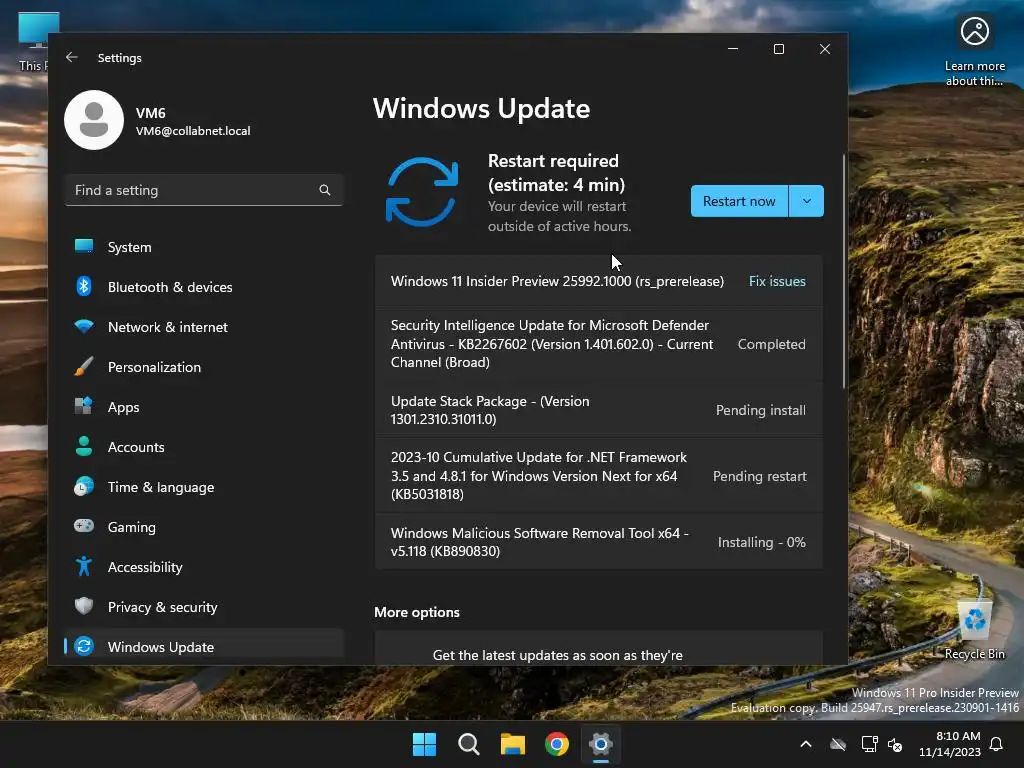Click the Windows Update page title
This screenshot has width=1024, height=768.
pos(481,108)
